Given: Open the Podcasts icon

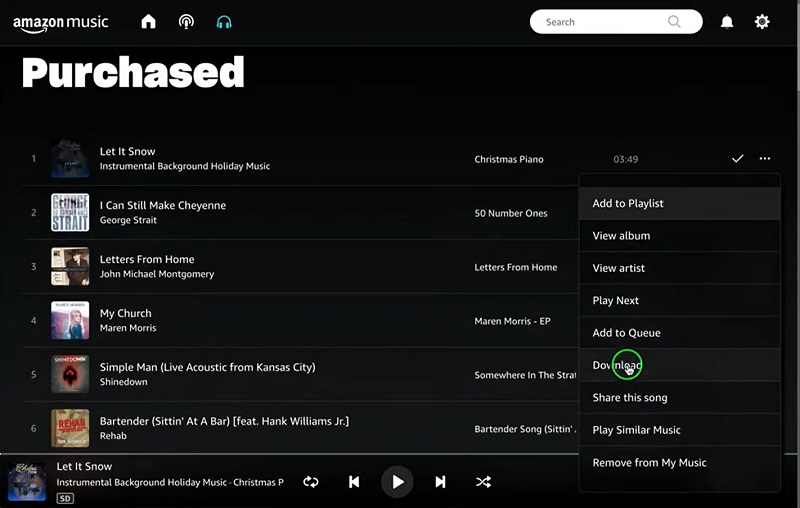Looking at the screenshot, I should (186, 22).
